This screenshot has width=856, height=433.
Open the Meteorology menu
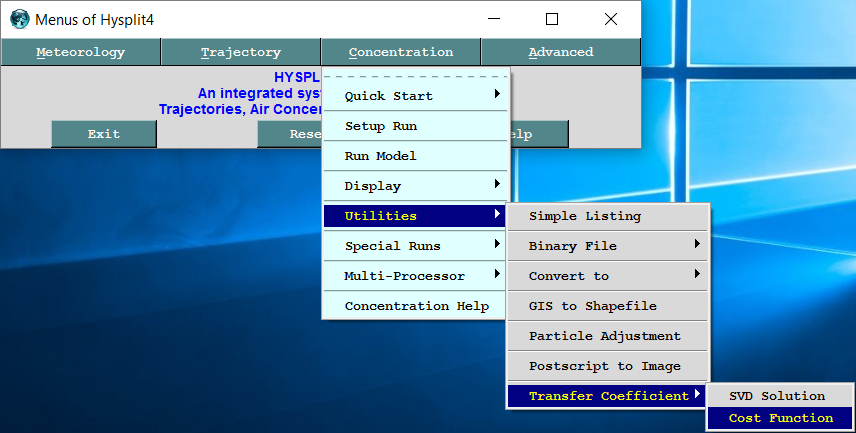pyautogui.click(x=80, y=52)
